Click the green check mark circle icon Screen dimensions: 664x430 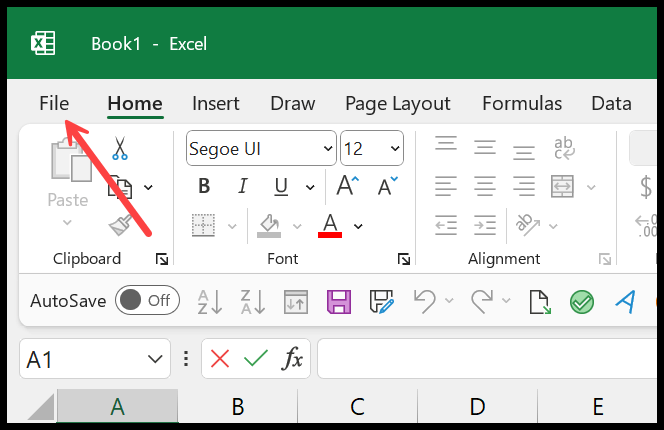(582, 302)
